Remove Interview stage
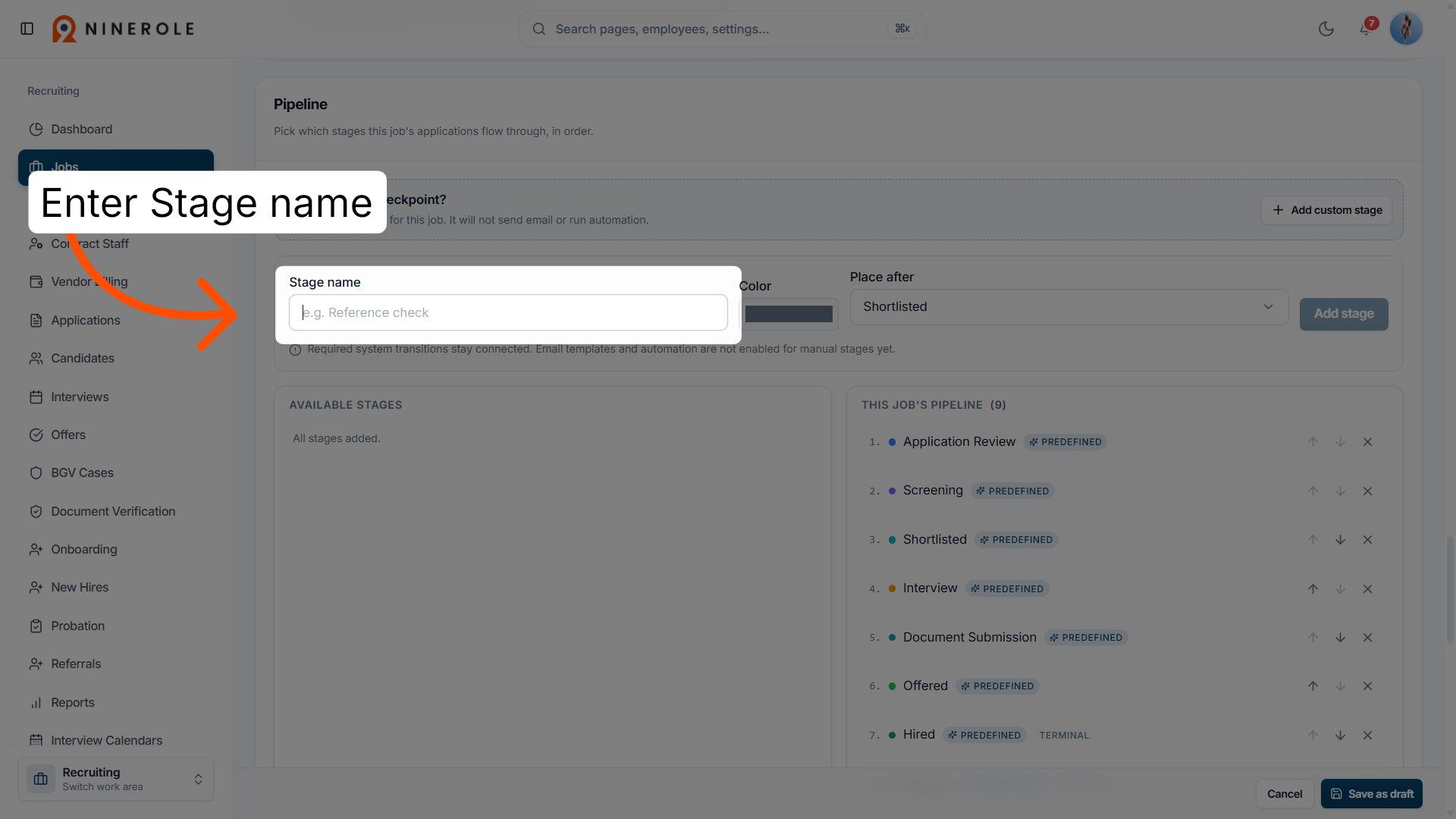 point(1368,589)
